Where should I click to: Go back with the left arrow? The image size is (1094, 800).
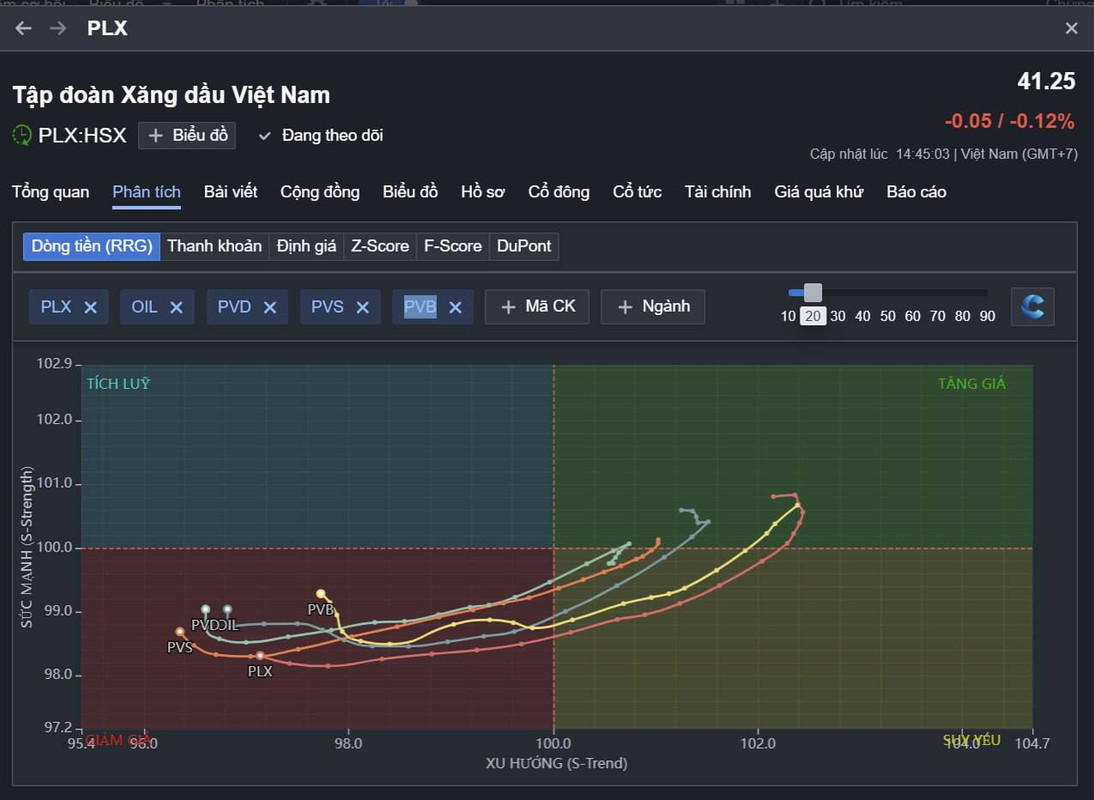coord(24,28)
